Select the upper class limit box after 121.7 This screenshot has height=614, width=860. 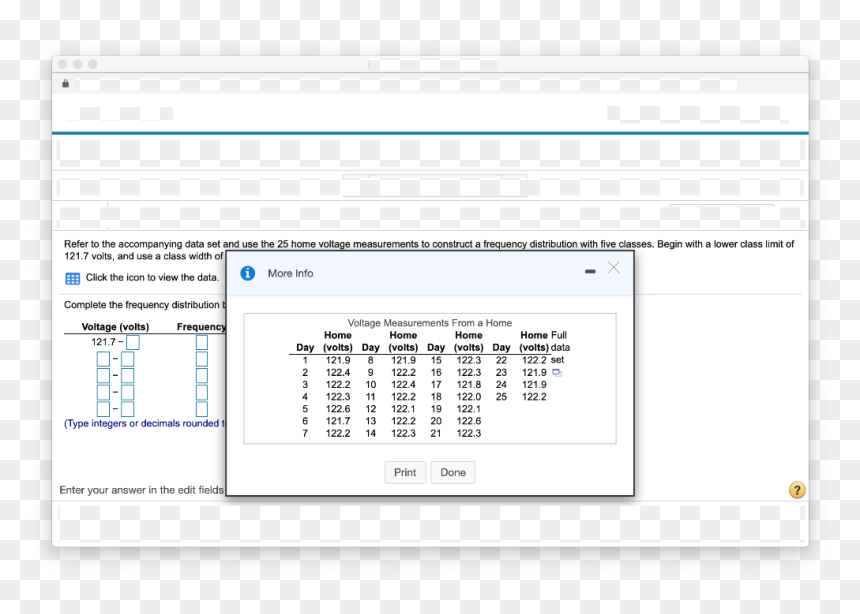133,342
